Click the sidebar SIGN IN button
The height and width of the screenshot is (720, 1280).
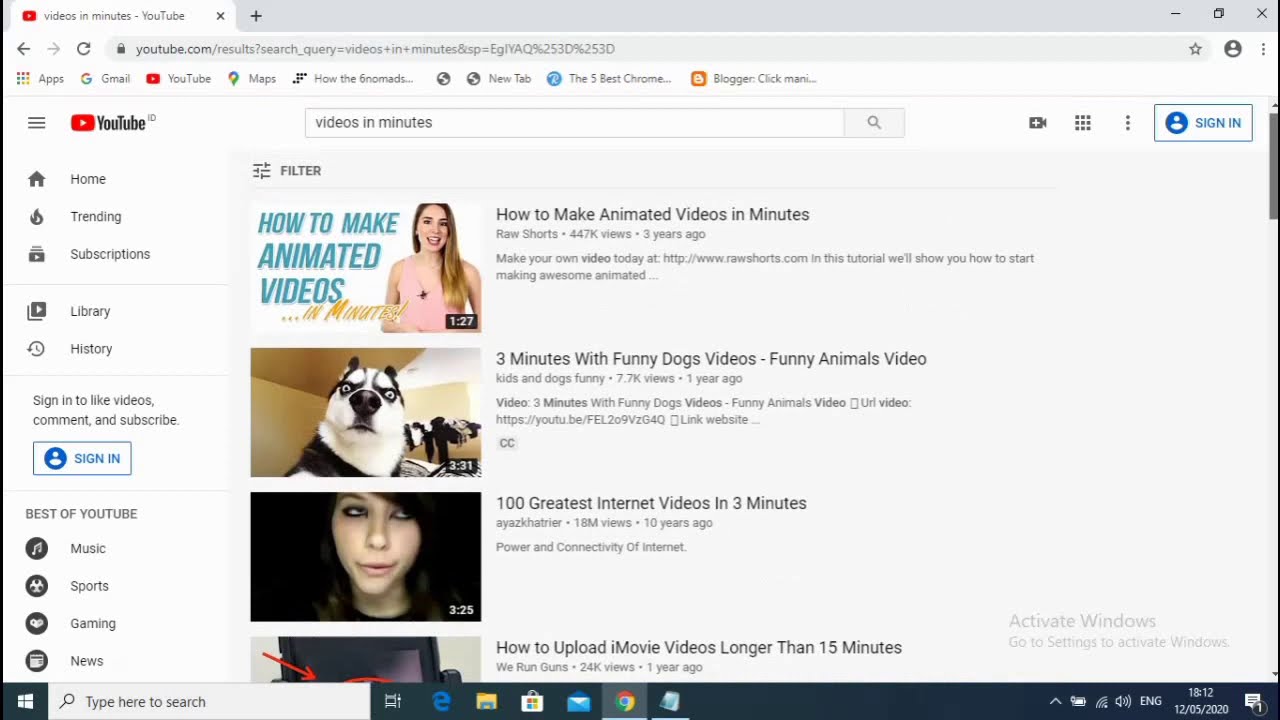(82, 458)
